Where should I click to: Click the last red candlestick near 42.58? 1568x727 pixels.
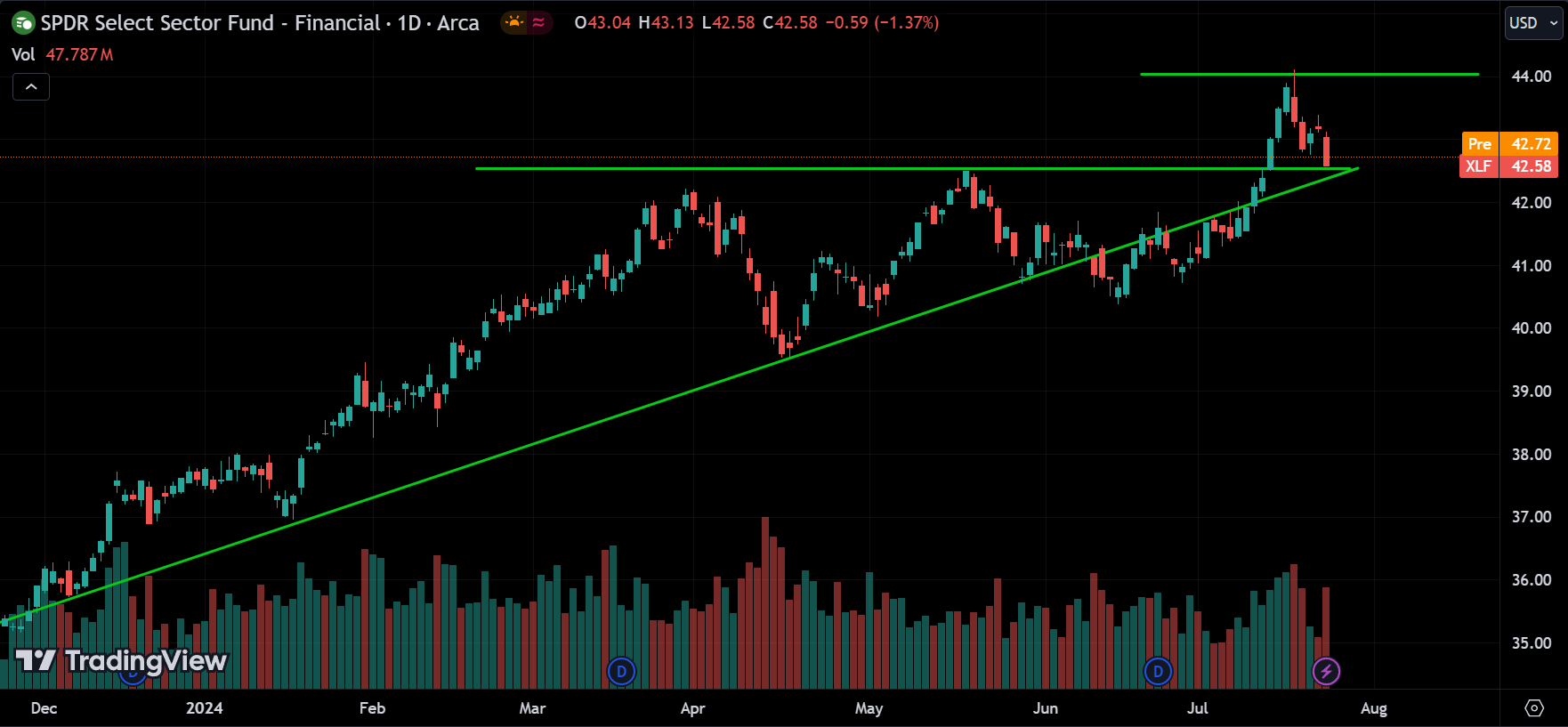coord(1326,150)
